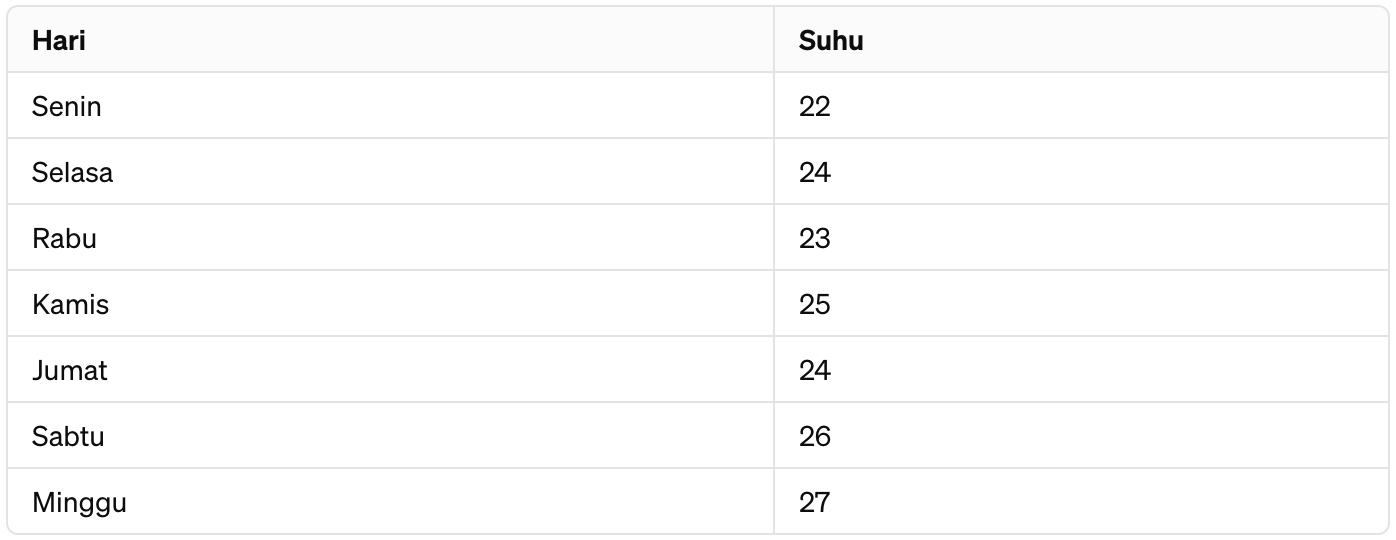Click temperature value 24 in Jumat row

click(814, 370)
